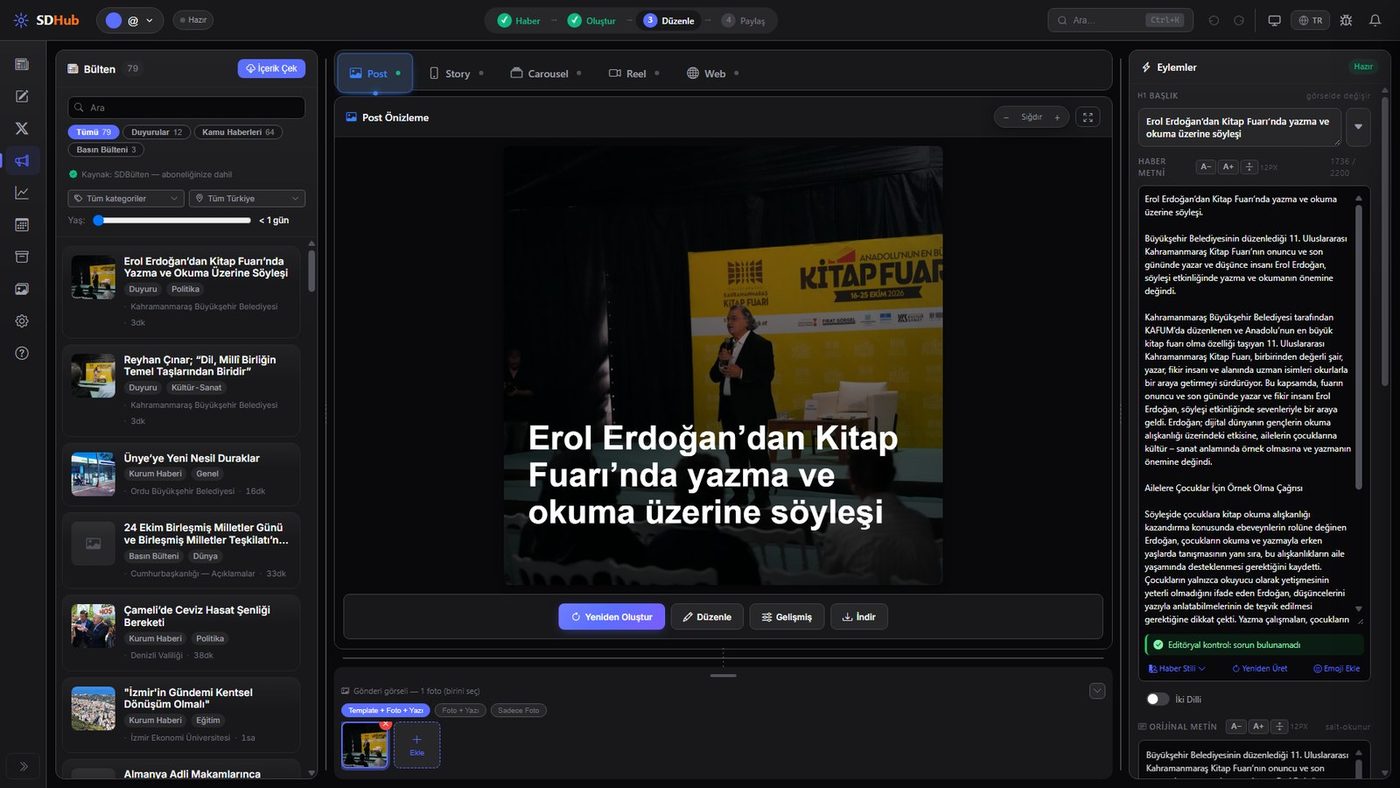Switch to the Web tab
Viewport: 1400px width, 788px height.
point(713,73)
